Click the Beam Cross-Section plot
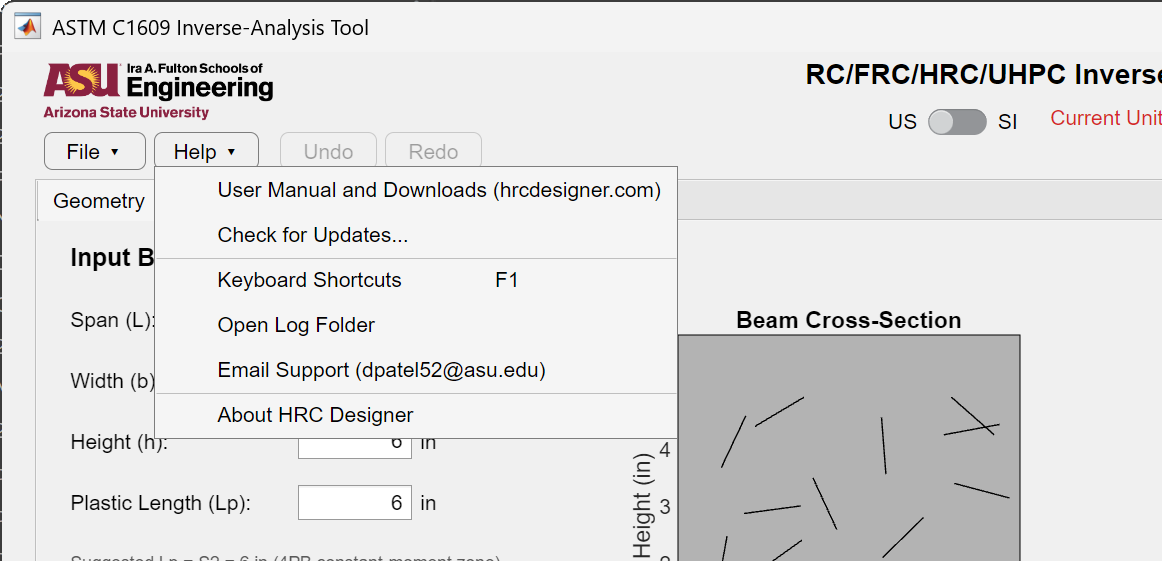Image resolution: width=1162 pixels, height=561 pixels. 849,448
